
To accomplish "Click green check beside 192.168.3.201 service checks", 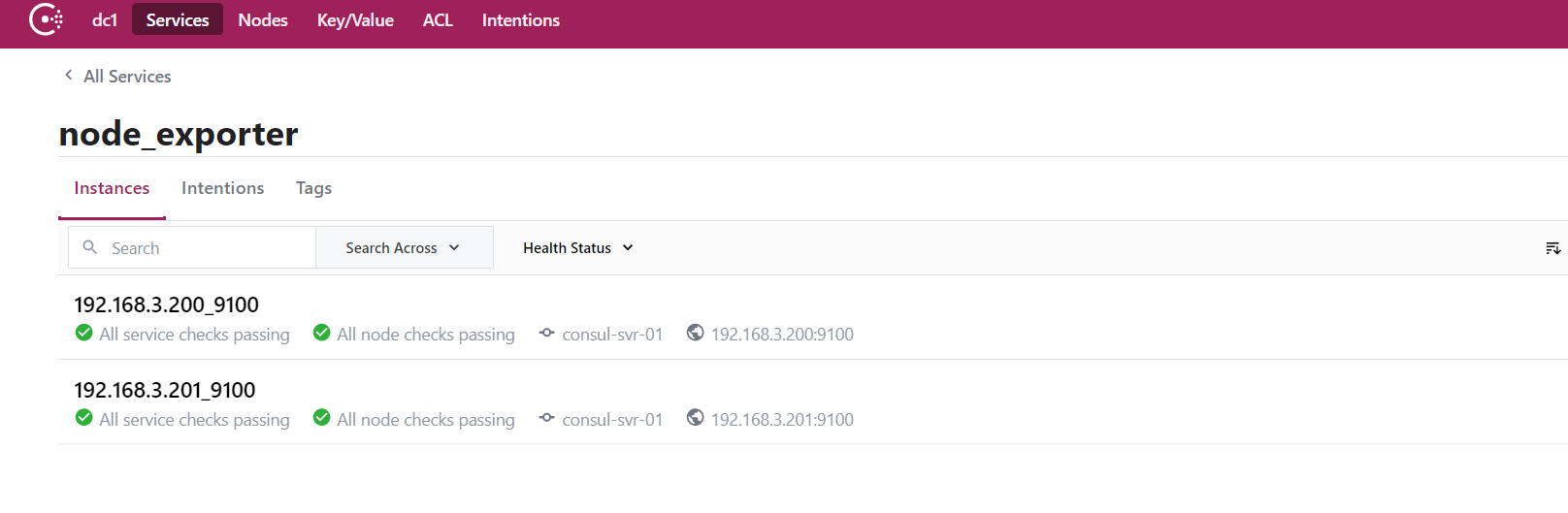I will pos(84,418).
